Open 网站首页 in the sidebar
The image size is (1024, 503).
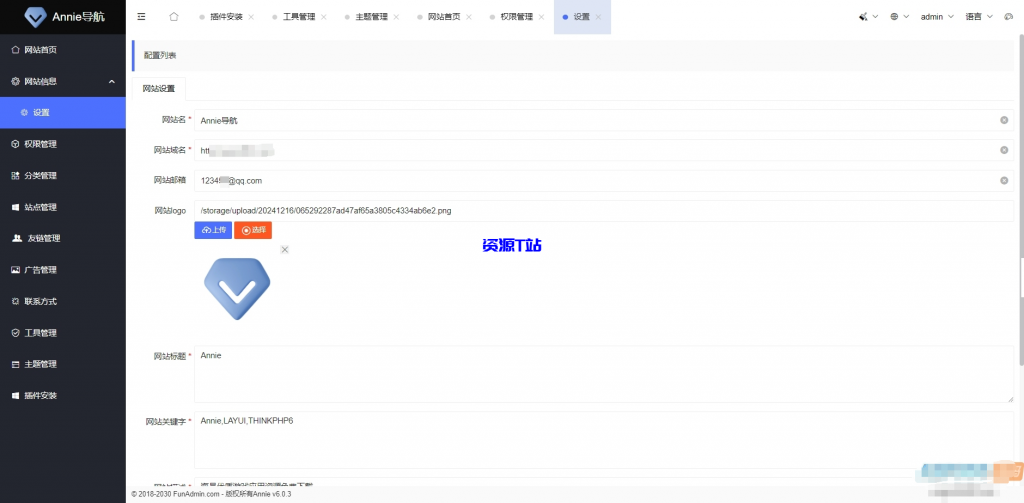(63, 50)
